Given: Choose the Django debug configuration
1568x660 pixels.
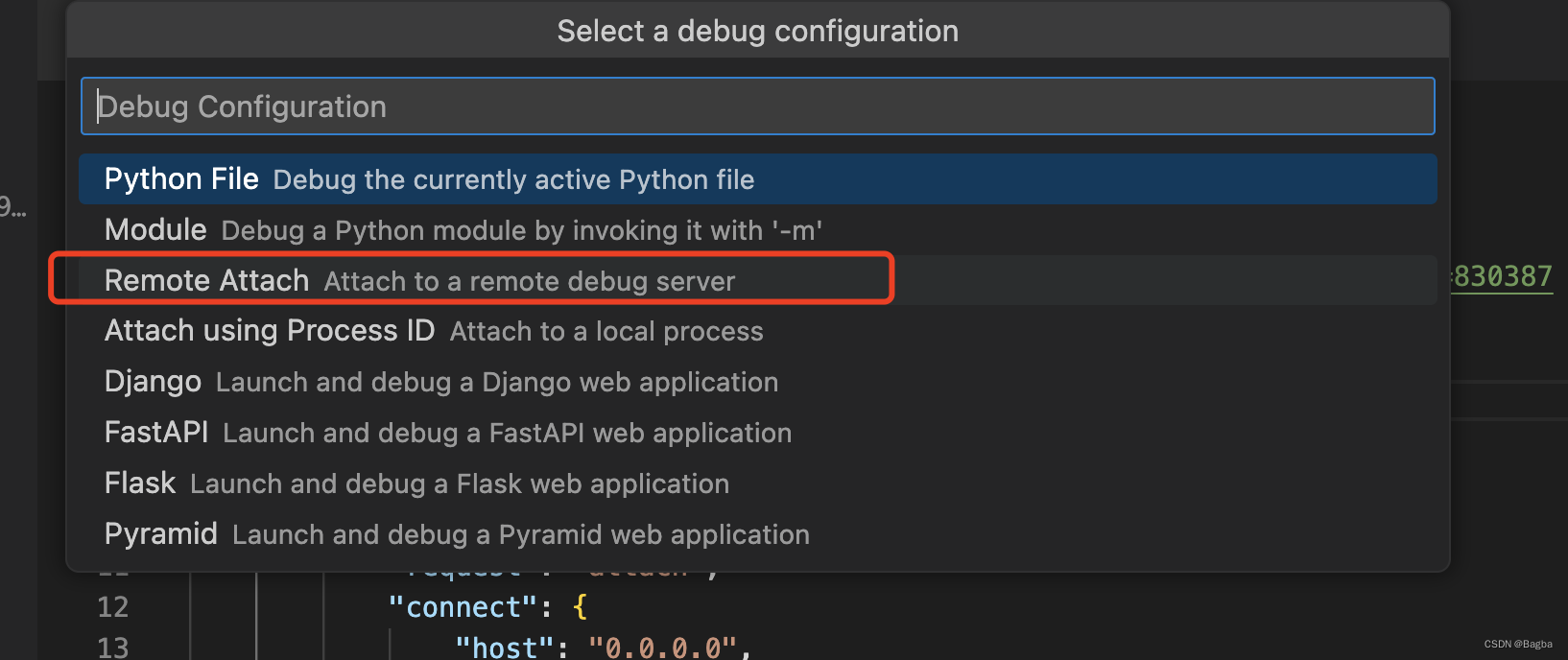Looking at the screenshot, I should tap(440, 382).
